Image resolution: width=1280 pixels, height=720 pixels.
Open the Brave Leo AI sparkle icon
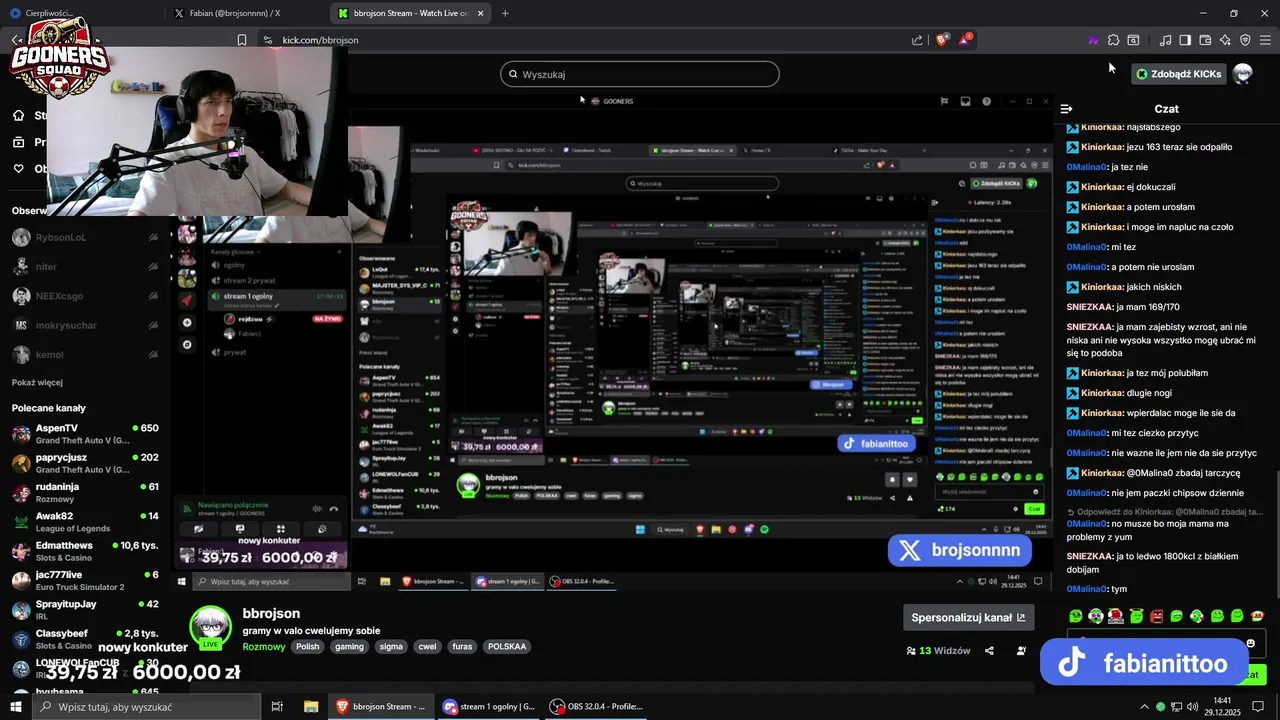(1225, 40)
